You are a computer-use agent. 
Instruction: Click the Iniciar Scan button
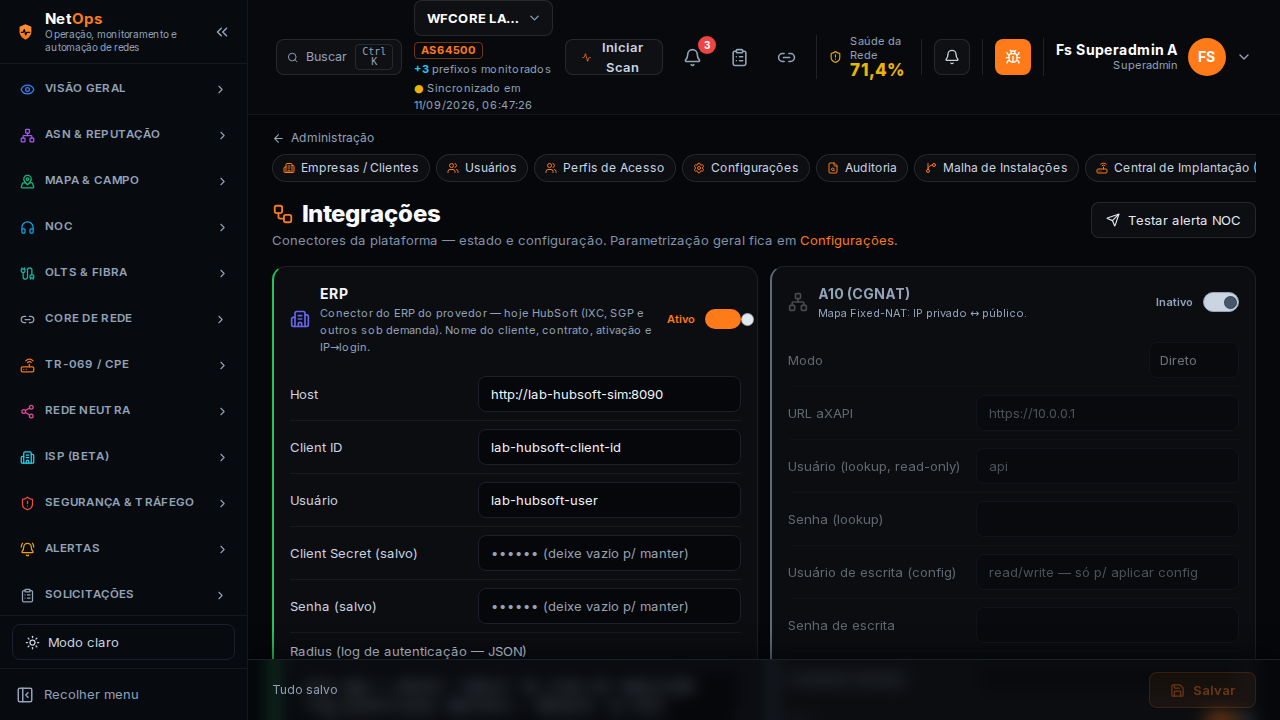tap(614, 57)
